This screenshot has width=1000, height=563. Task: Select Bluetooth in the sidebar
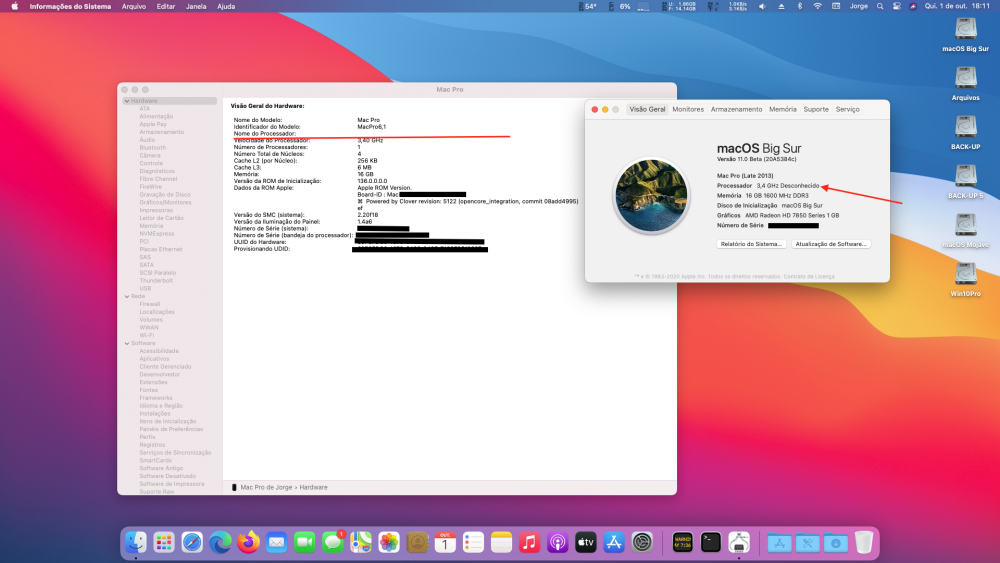pyautogui.click(x=152, y=148)
